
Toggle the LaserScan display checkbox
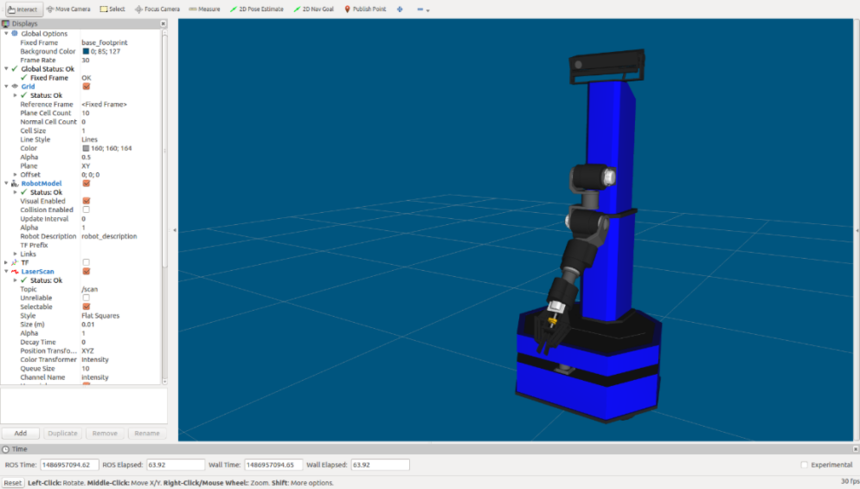tap(86, 271)
